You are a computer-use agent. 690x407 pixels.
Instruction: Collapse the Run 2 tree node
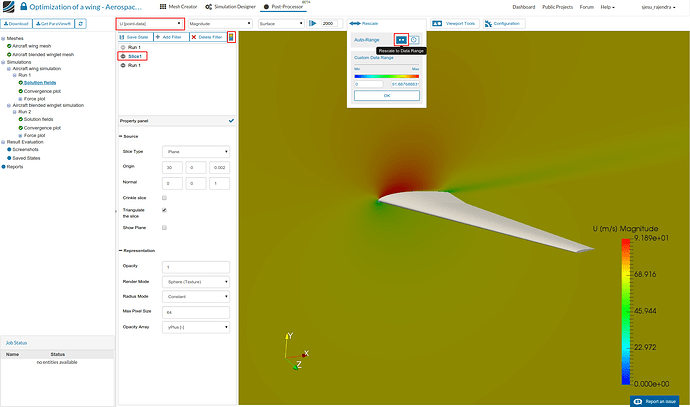click(15, 112)
